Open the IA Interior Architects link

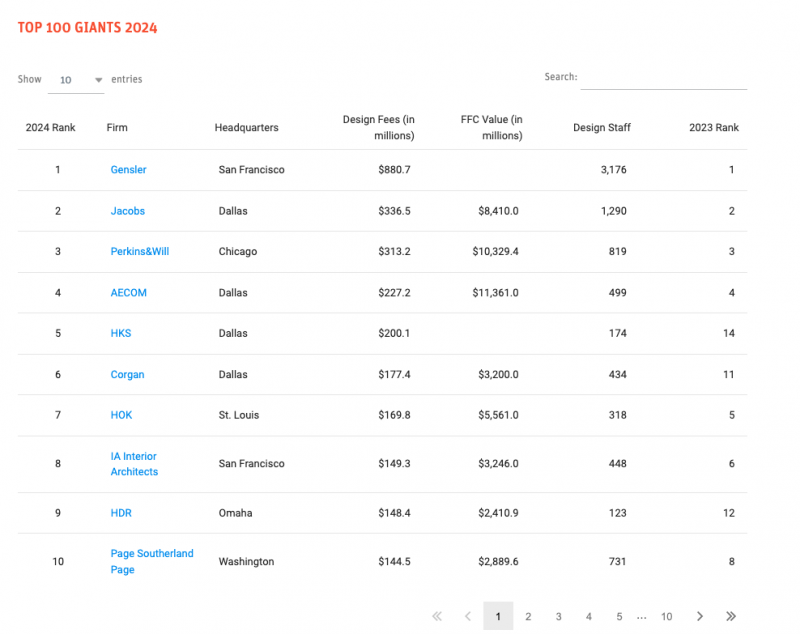pyautogui.click(x=134, y=464)
